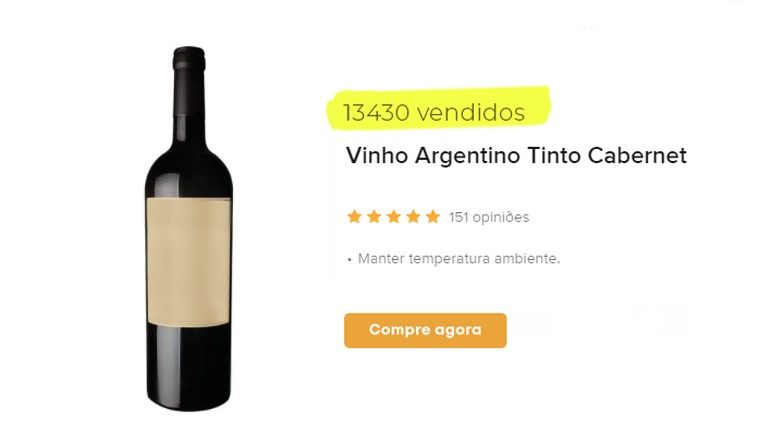Click the word Vinho in product title

point(377,156)
